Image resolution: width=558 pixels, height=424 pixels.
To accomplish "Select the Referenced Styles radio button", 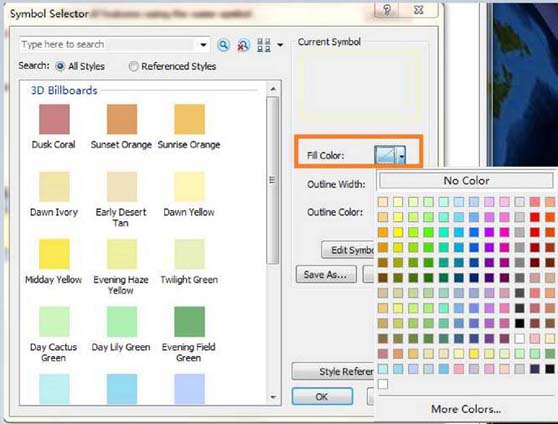I will point(133,67).
